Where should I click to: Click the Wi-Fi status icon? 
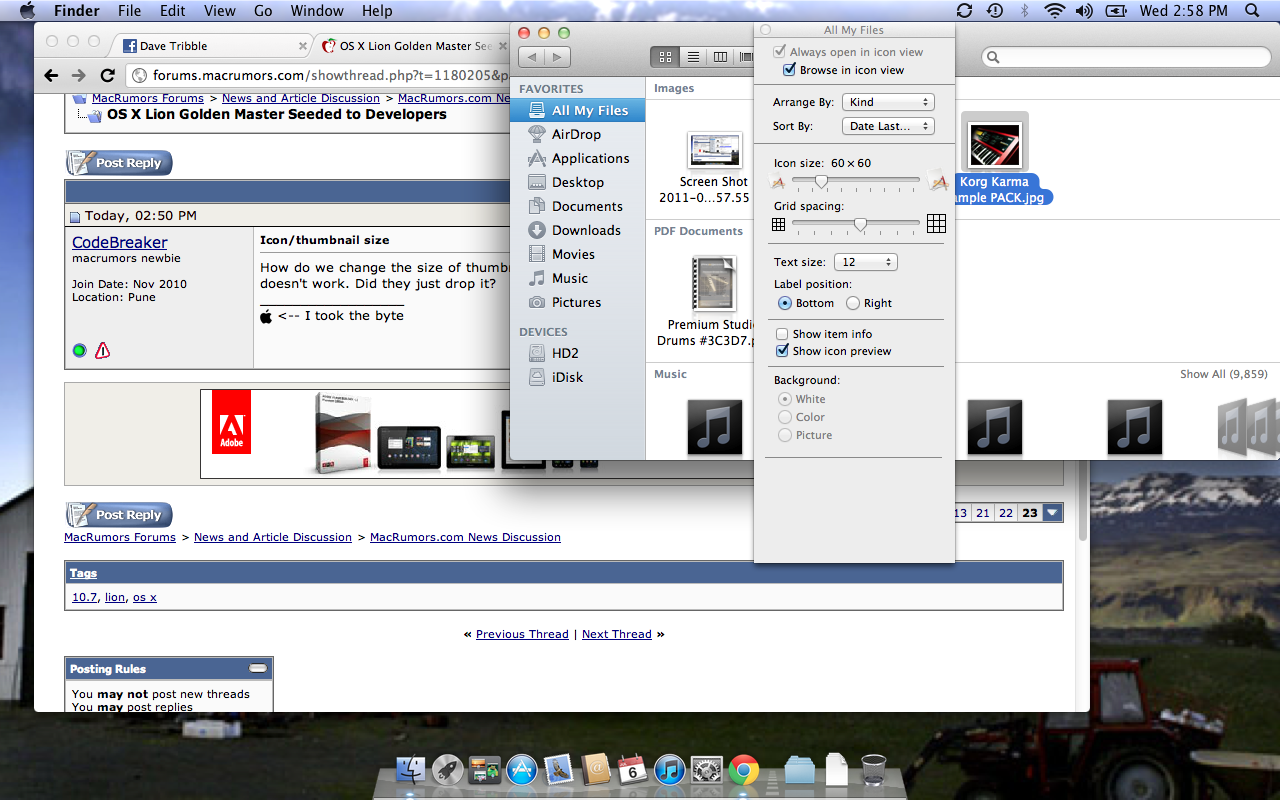coord(1054,11)
